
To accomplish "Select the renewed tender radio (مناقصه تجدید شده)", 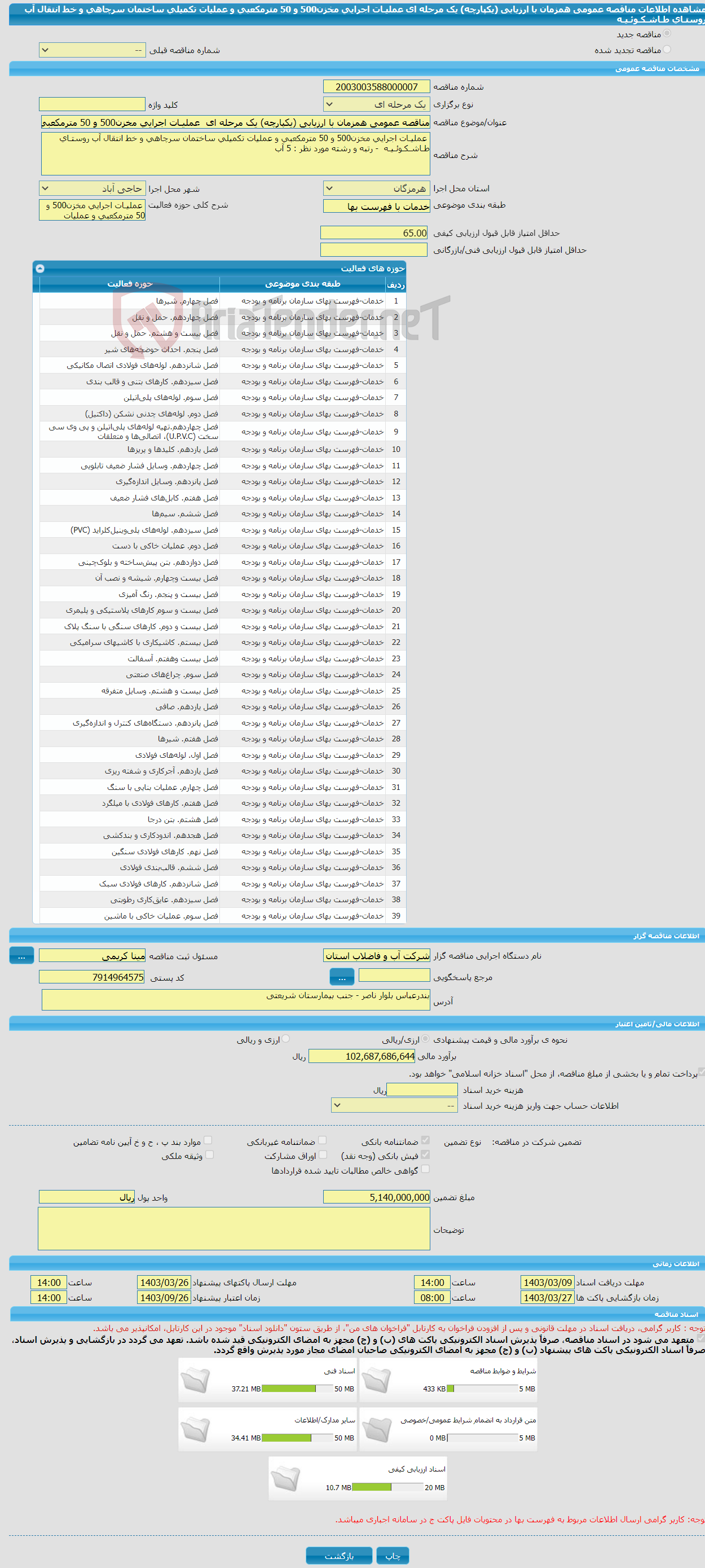I will tap(667, 50).
